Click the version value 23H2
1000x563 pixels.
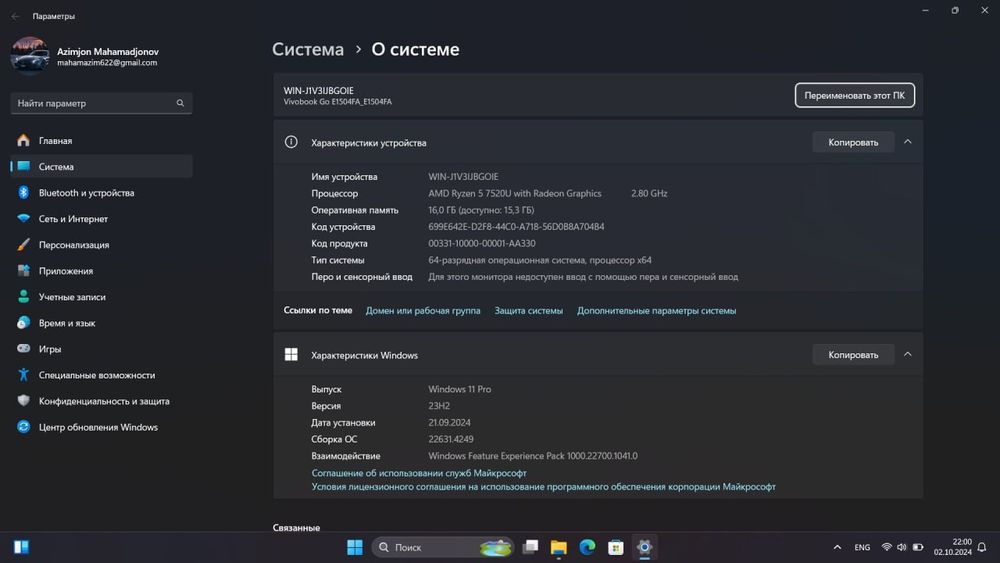click(439, 406)
